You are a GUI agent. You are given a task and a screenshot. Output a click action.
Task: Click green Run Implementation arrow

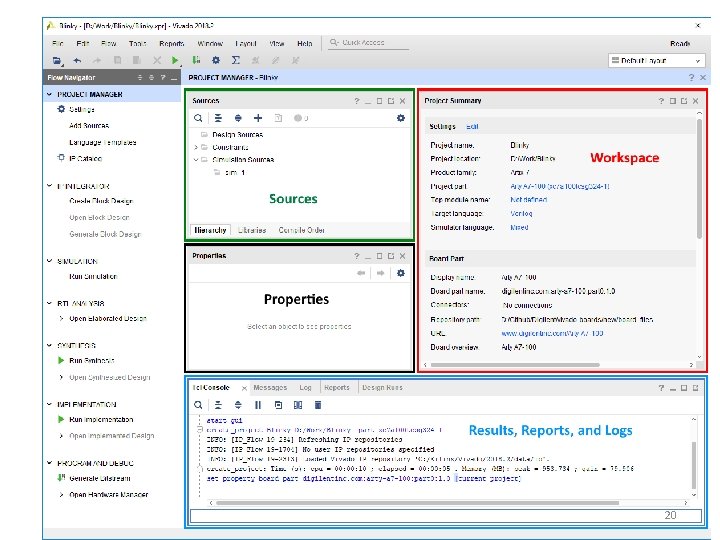pyautogui.click(x=61, y=419)
